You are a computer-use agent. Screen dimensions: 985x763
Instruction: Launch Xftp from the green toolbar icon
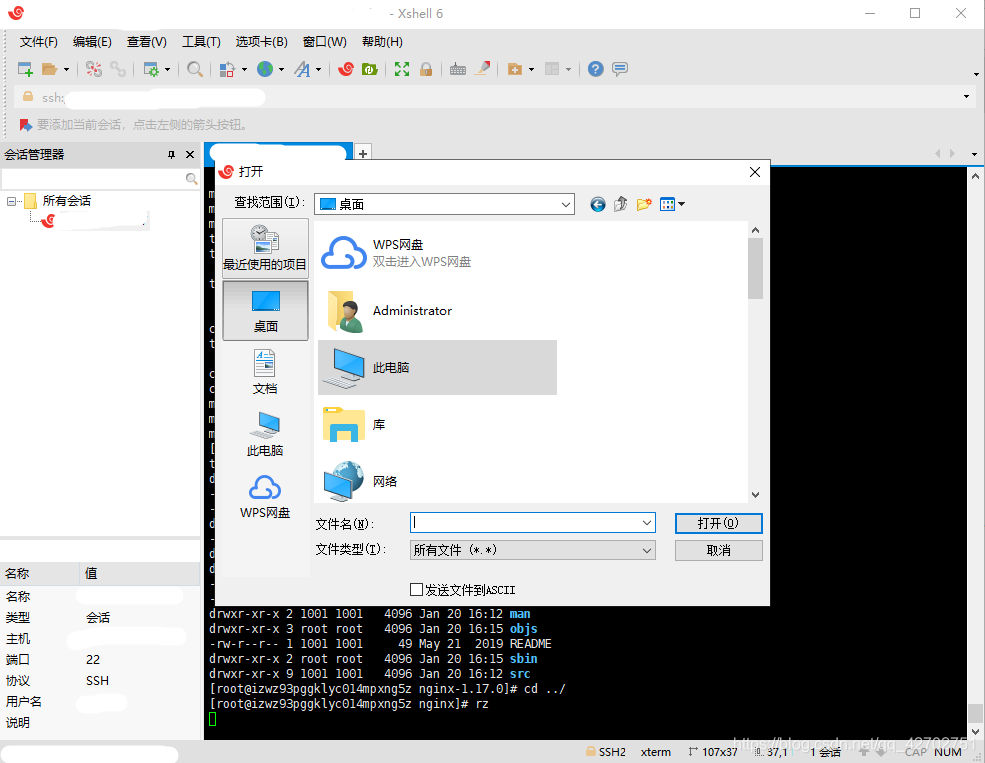tap(370, 69)
